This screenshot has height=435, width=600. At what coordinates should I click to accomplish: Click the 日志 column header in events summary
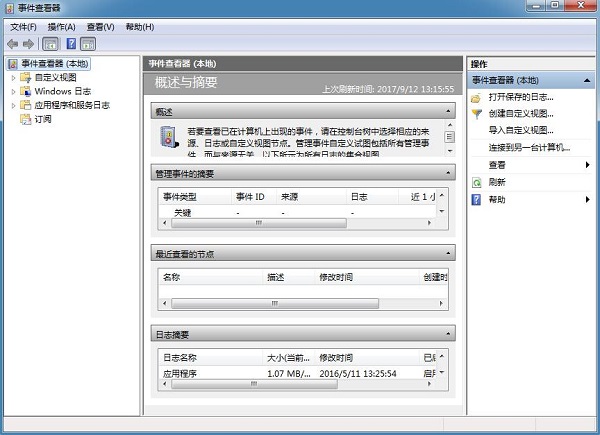click(372, 197)
